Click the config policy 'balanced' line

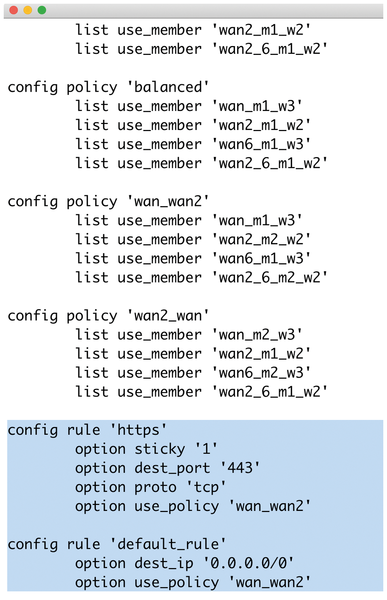point(108,87)
